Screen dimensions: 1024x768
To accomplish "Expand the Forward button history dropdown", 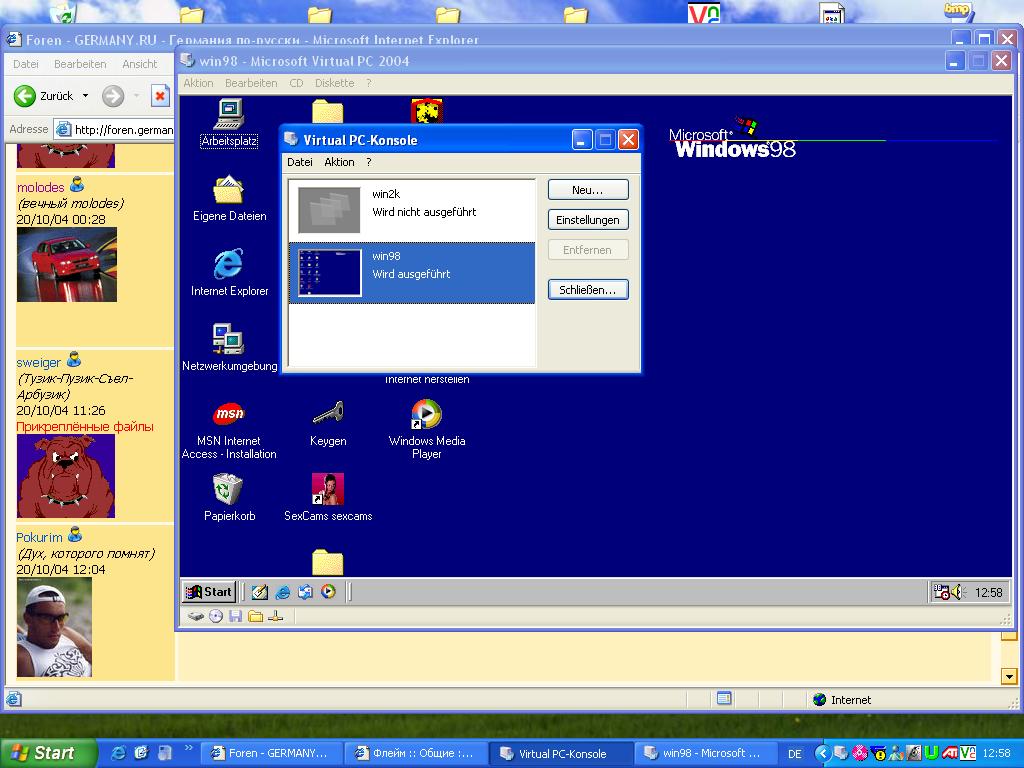I will coord(136,96).
